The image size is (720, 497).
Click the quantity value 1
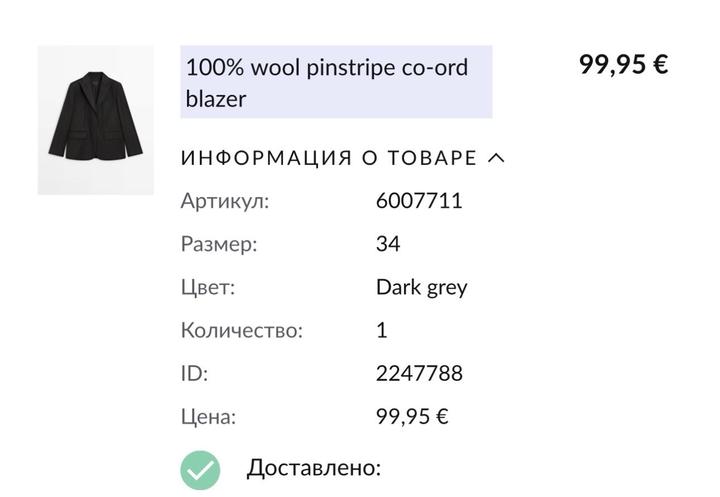click(x=382, y=330)
